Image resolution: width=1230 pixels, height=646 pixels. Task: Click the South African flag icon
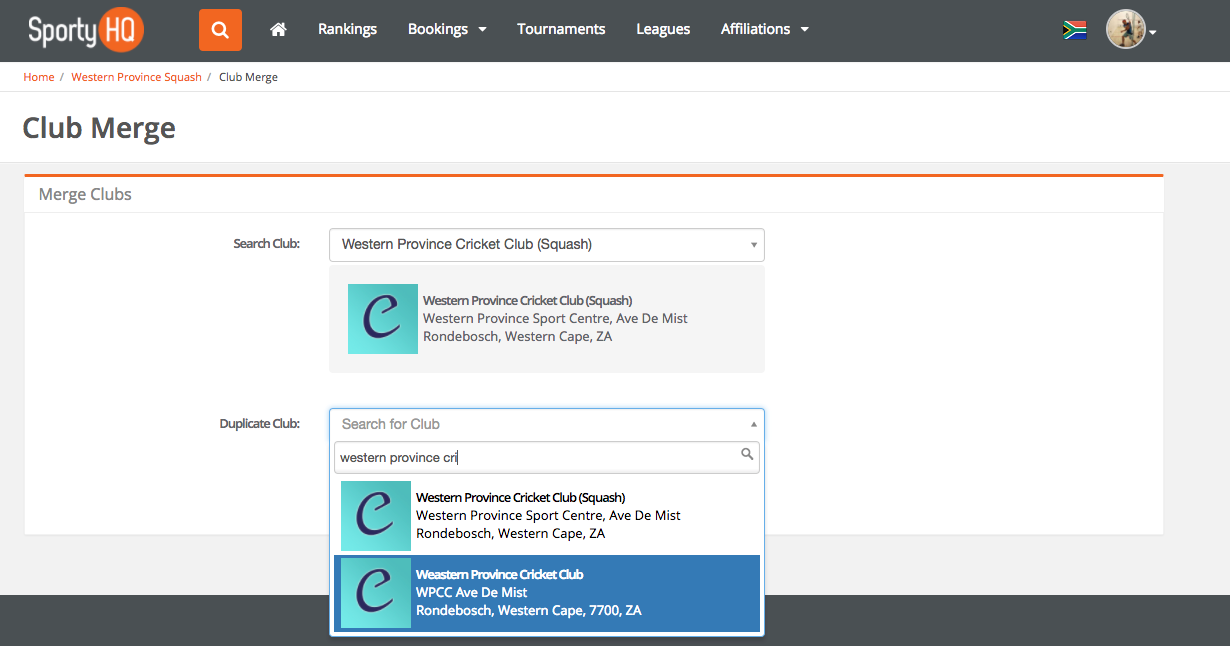[x=1075, y=30]
